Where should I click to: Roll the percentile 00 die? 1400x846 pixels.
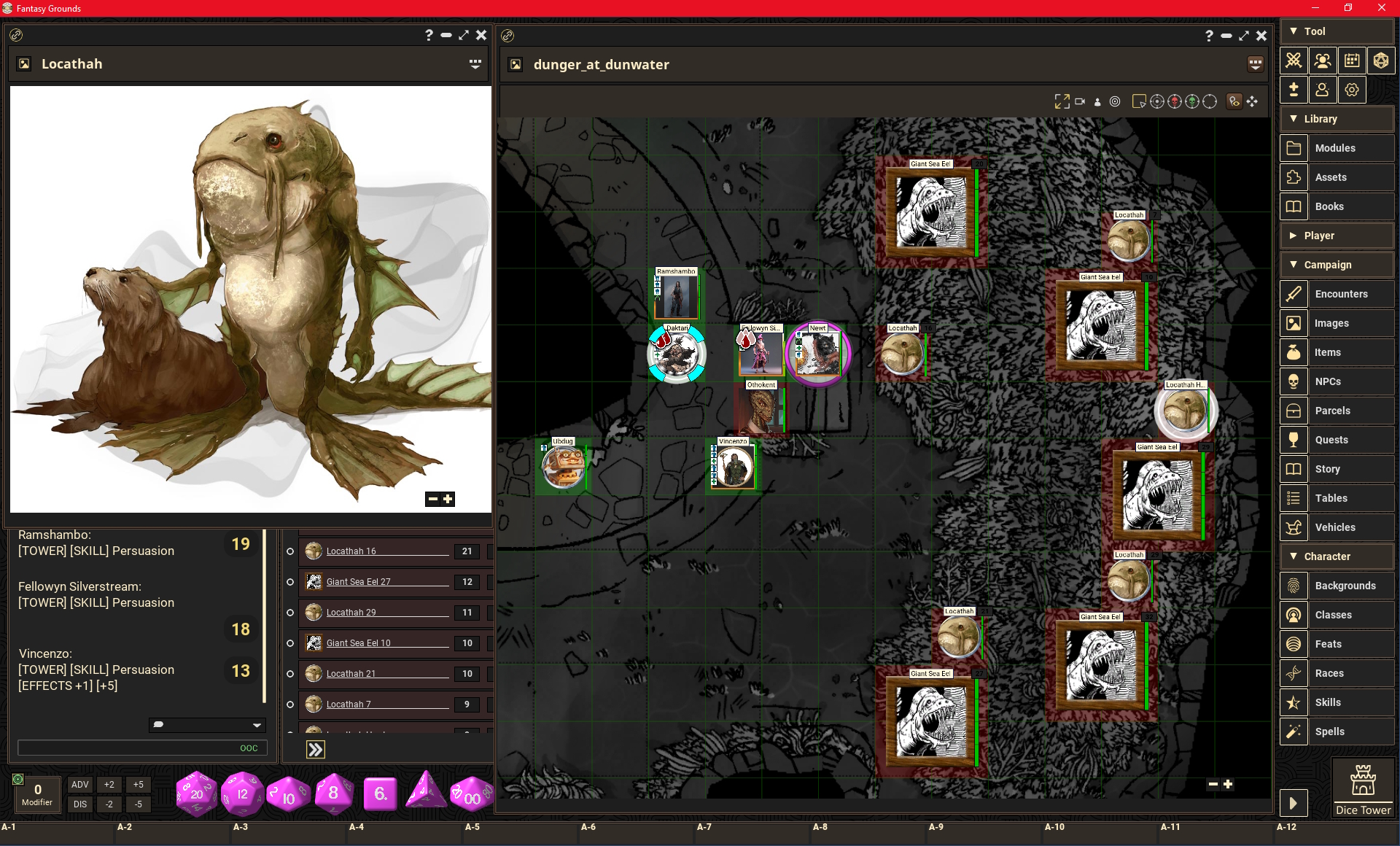tap(472, 795)
